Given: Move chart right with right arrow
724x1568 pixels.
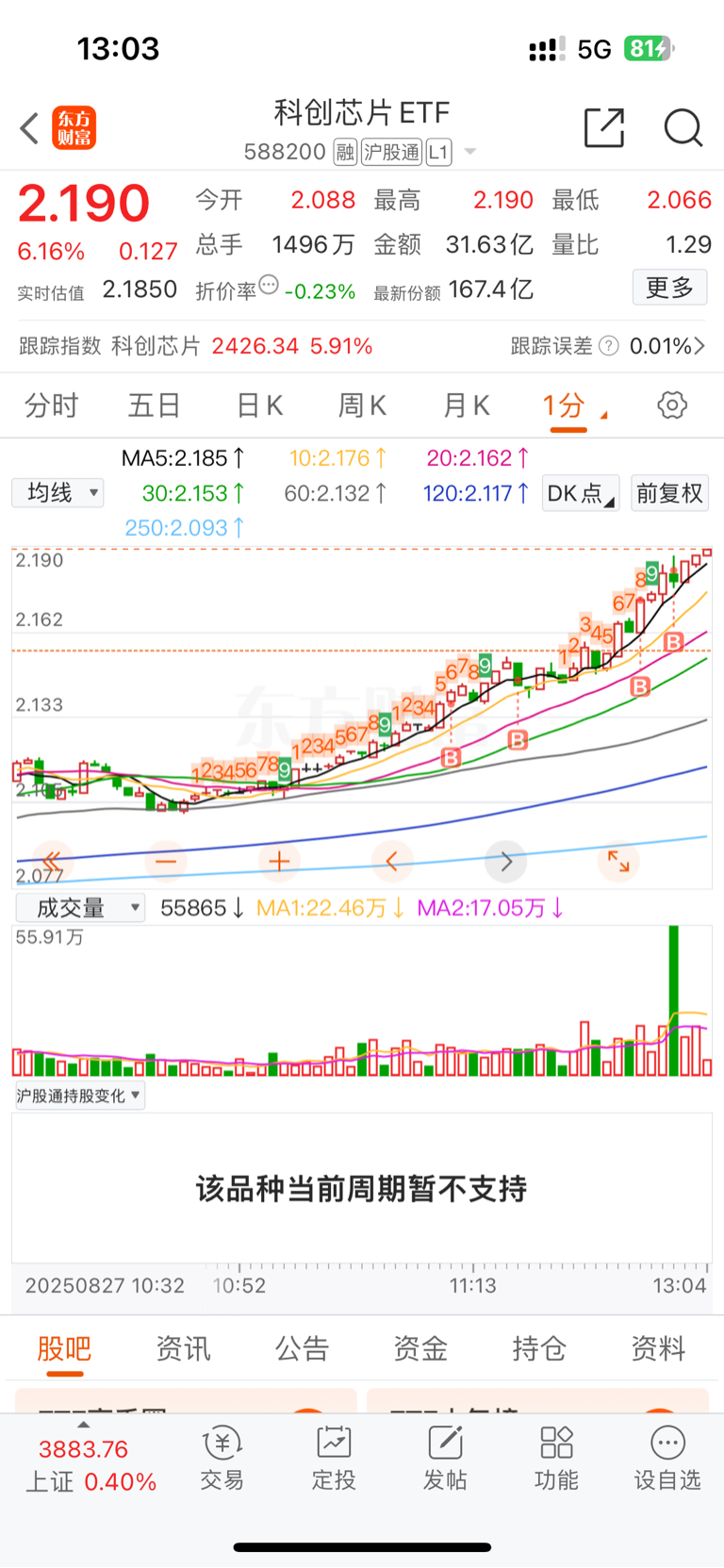Looking at the screenshot, I should (x=505, y=861).
